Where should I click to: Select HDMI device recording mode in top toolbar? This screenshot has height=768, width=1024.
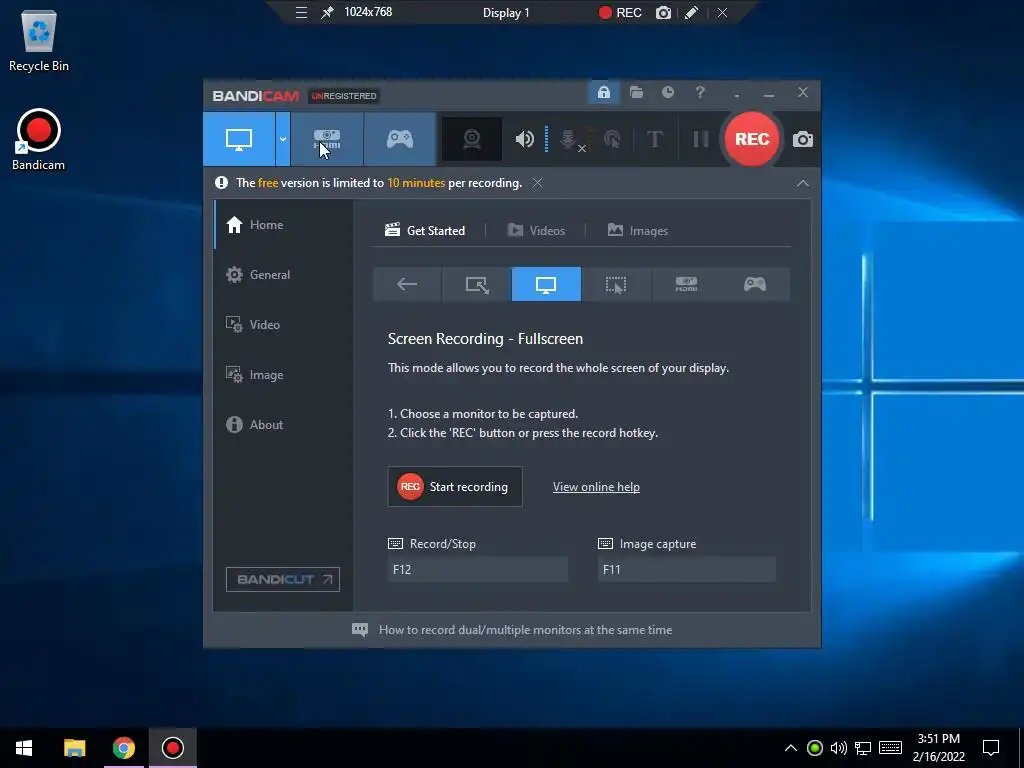tap(327, 139)
